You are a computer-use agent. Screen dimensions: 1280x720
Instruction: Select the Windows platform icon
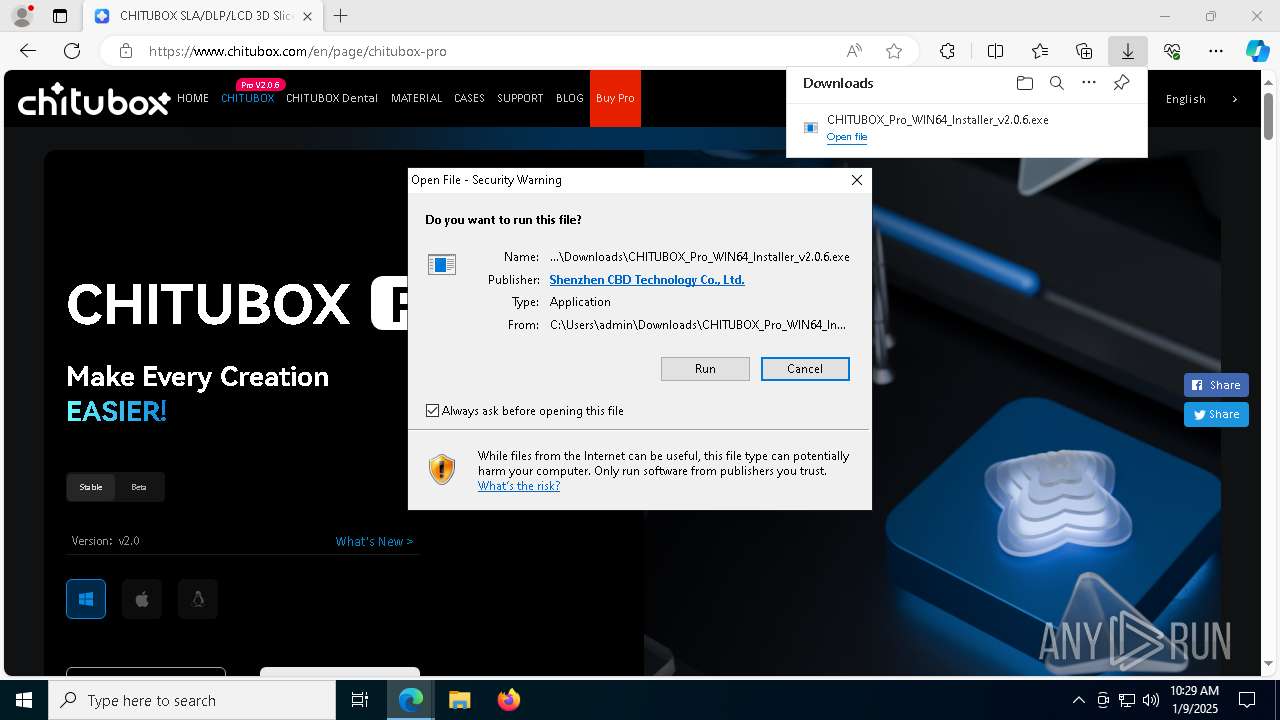point(86,599)
